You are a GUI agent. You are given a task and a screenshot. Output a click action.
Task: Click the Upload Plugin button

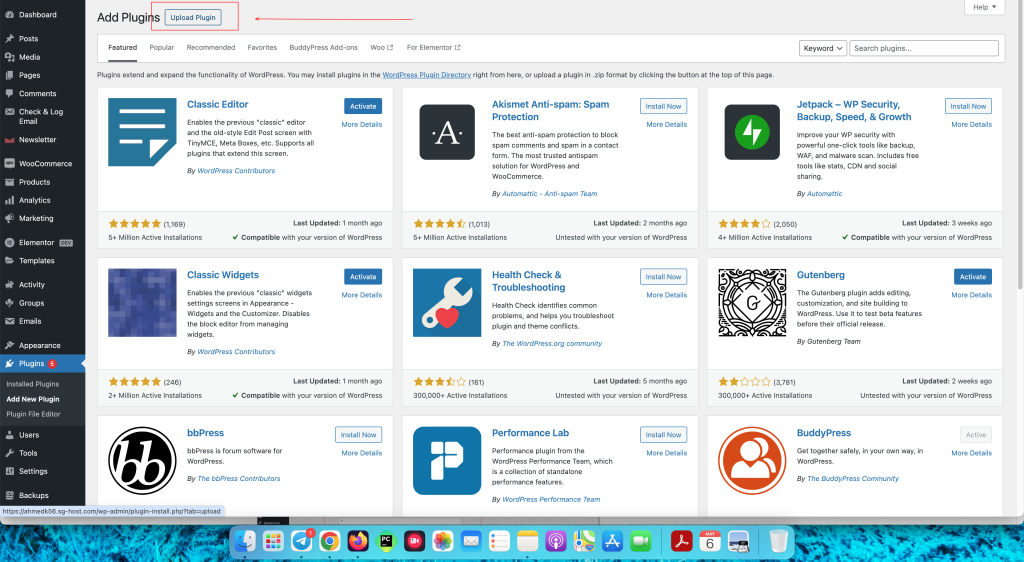[193, 18]
